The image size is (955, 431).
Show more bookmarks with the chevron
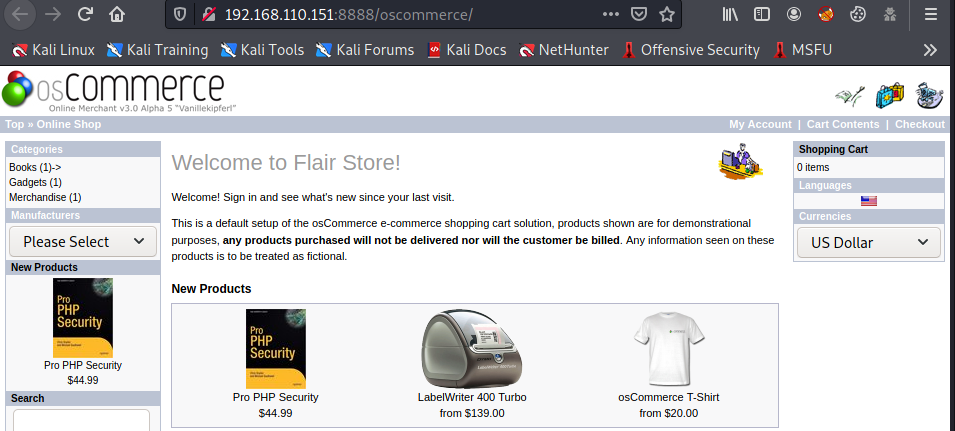click(930, 49)
